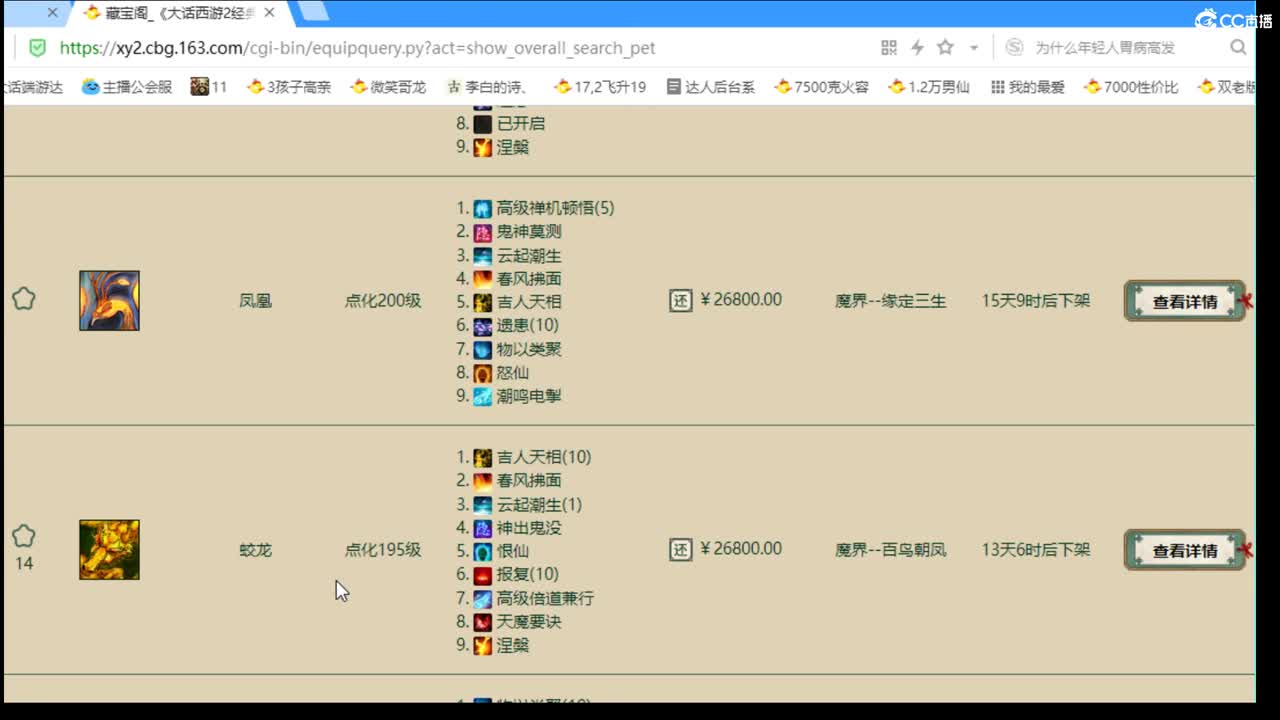Click the 还 bargain icon on 蛟龙 row
This screenshot has width=1280, height=720.
pos(681,549)
